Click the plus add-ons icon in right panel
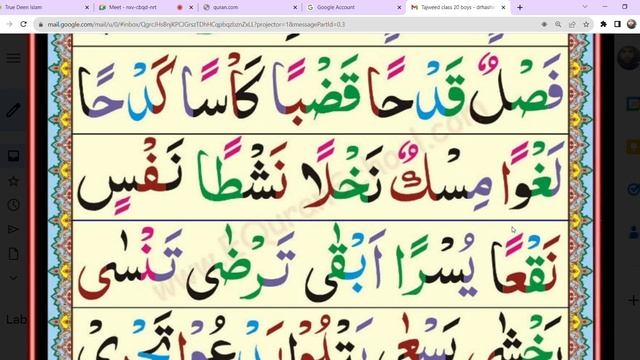Screen dimensions: 640x360 633,300
